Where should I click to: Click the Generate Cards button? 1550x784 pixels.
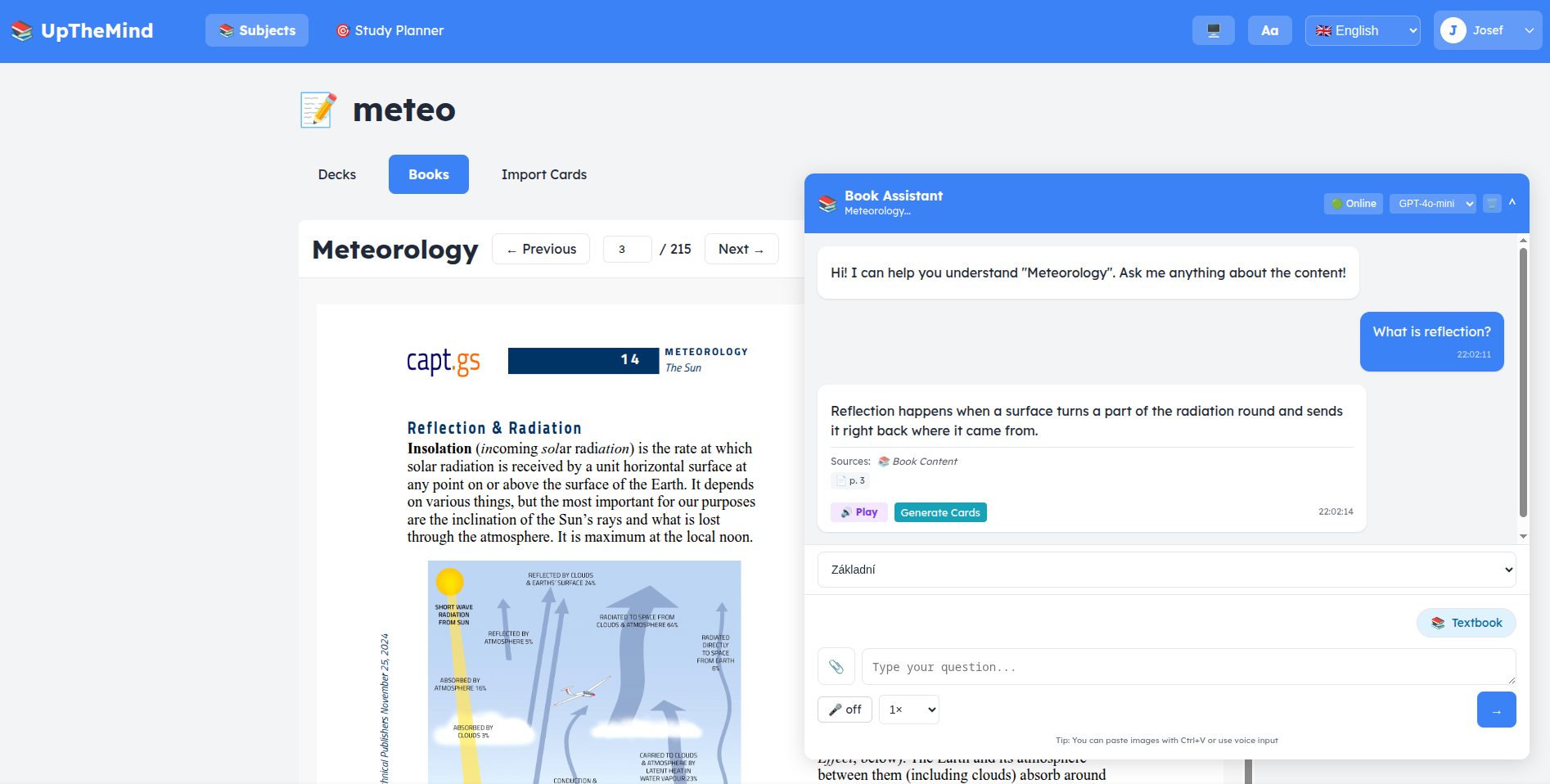tap(939, 512)
